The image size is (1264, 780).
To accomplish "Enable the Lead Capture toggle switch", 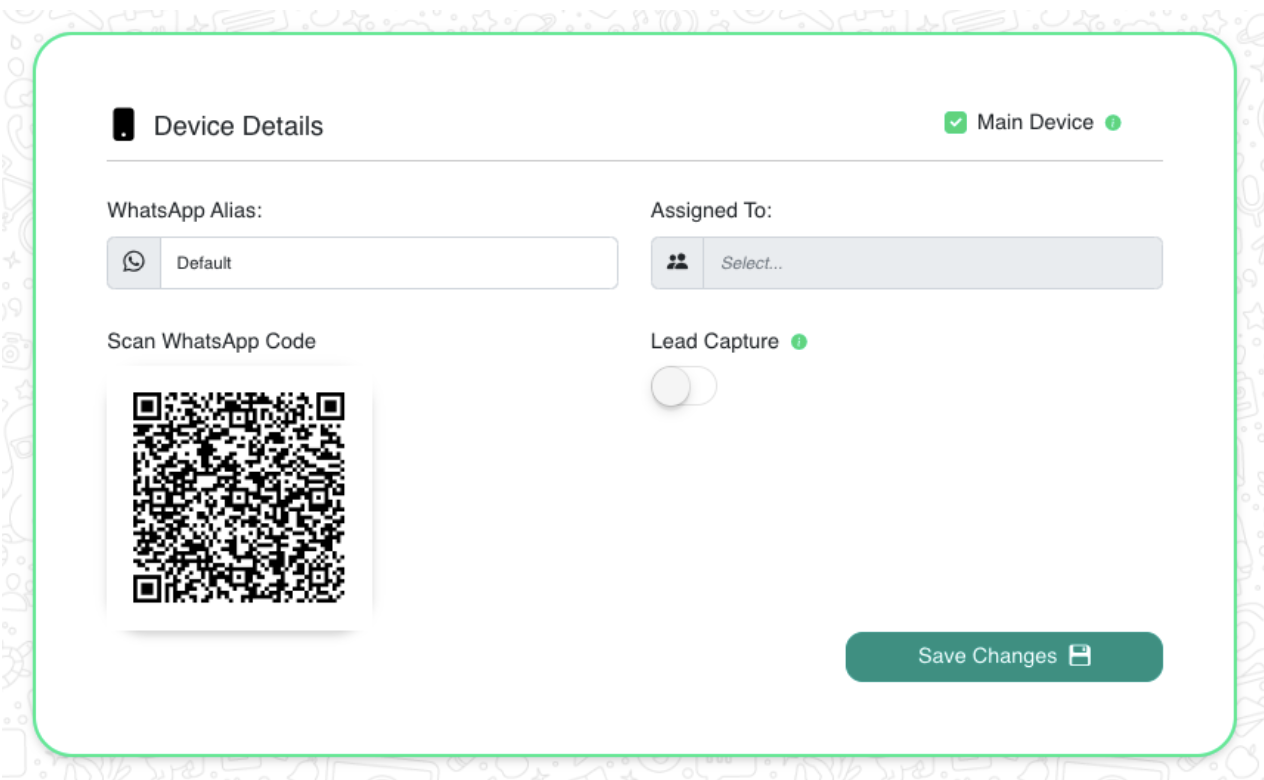I will click(684, 387).
